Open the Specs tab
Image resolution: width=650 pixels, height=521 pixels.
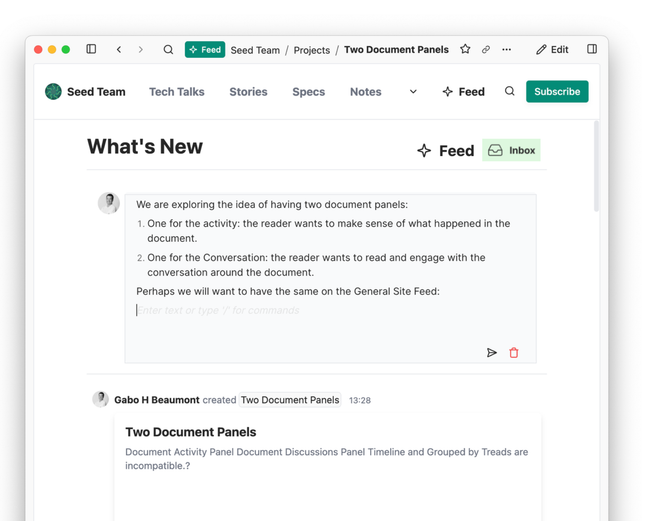(308, 92)
